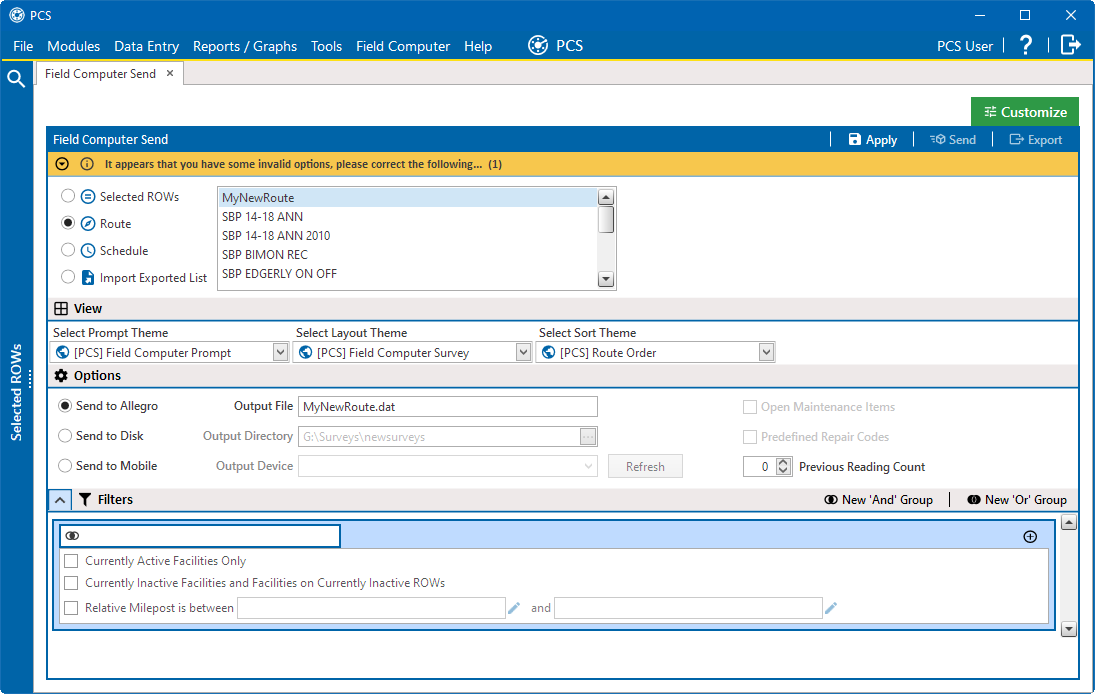
Task: Select the Selected ROWs radio button
Action: point(68,195)
